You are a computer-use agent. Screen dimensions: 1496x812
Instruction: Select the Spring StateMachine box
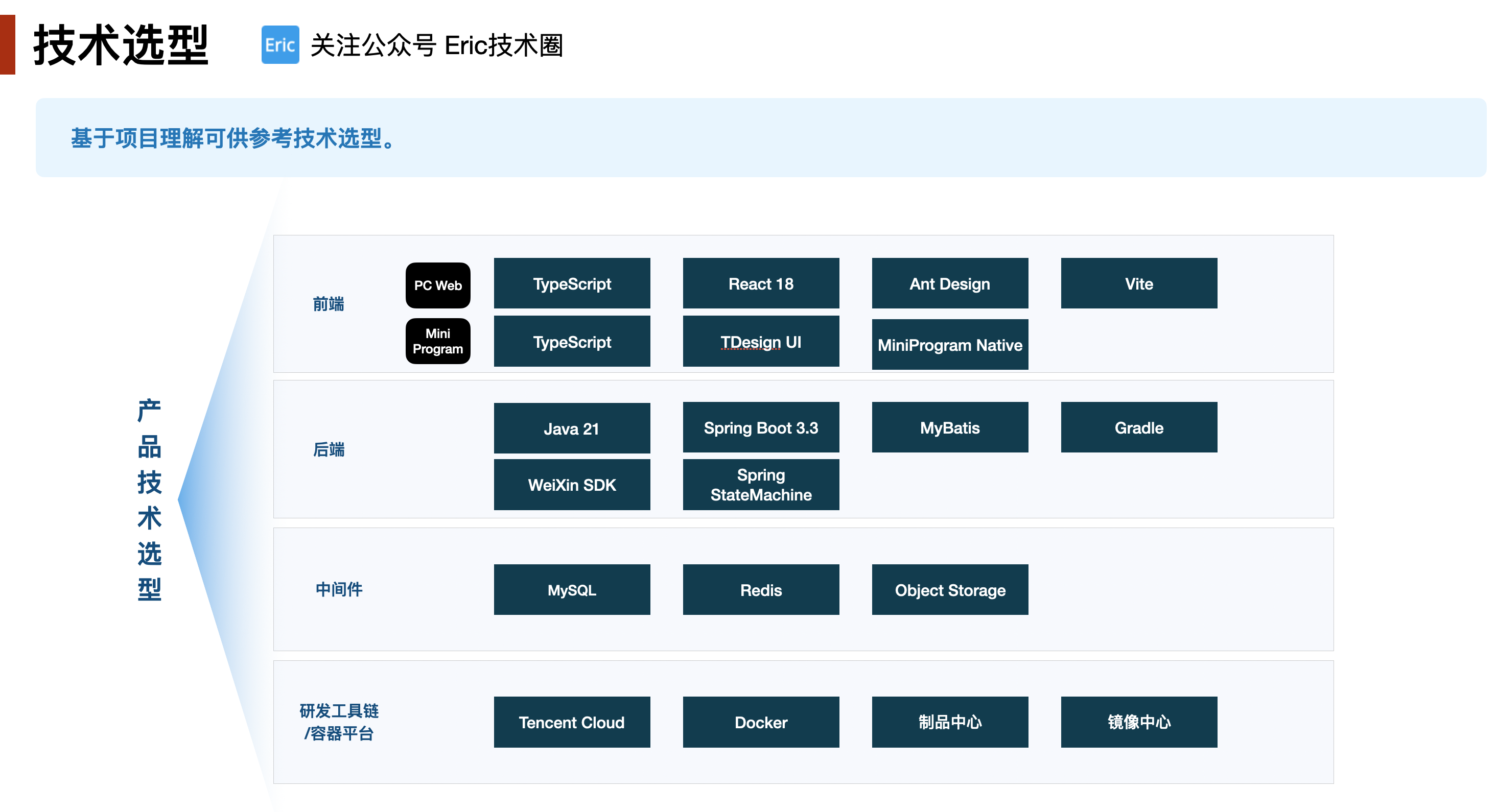point(761,485)
